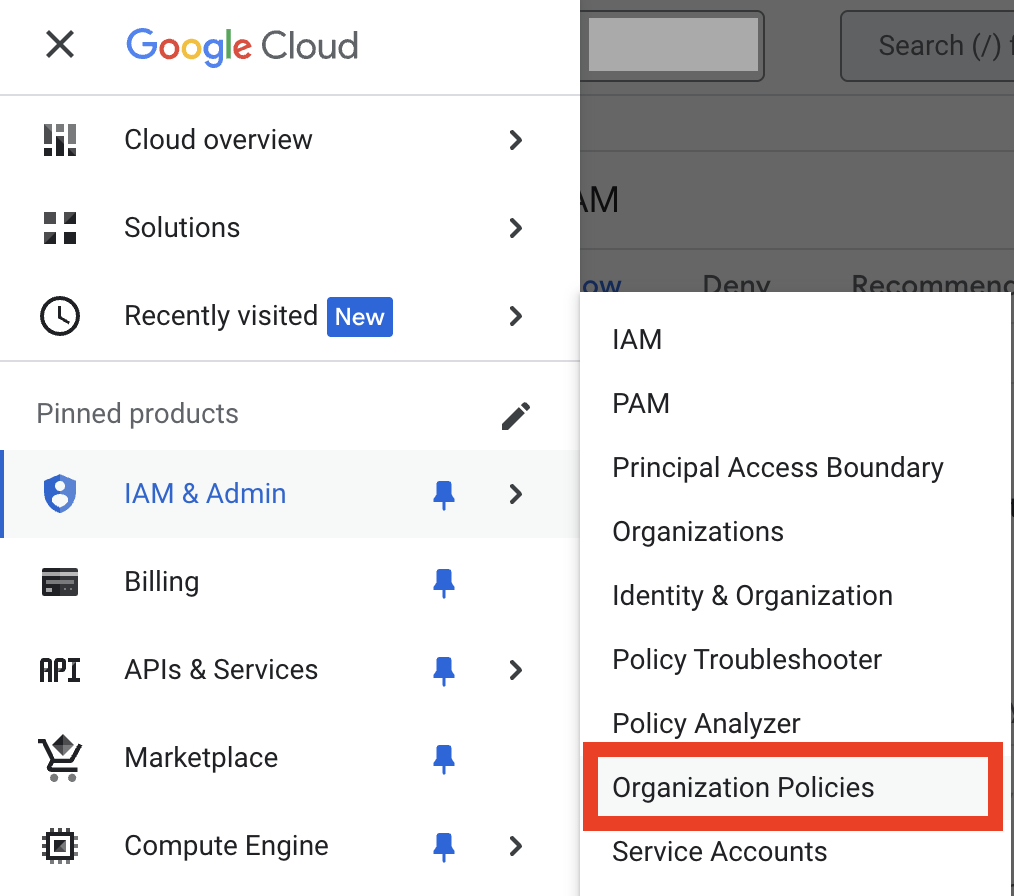Open APIs & Services menu item
This screenshot has height=896, width=1014.
290,670
